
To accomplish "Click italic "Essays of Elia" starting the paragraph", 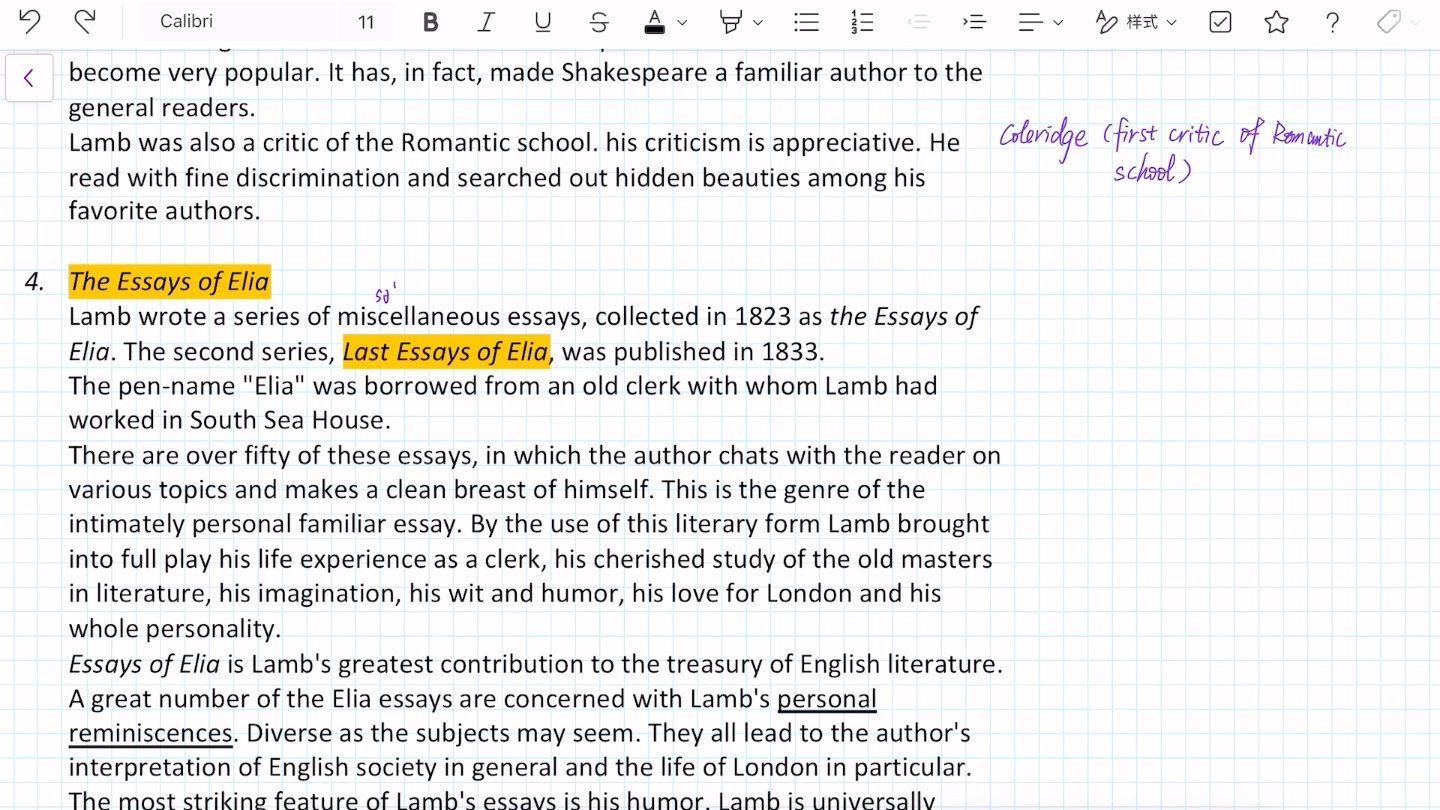I will click(x=144, y=664).
